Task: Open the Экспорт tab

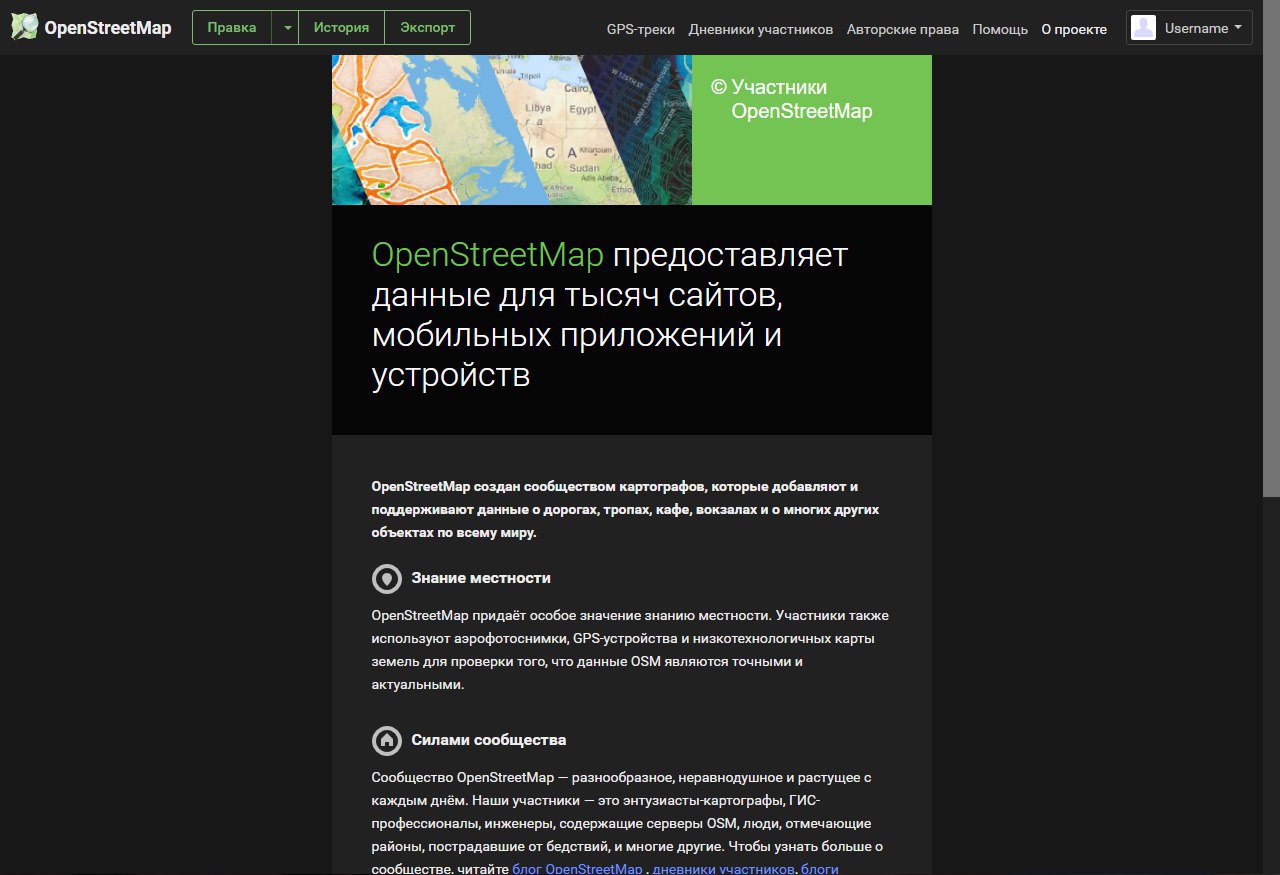Action: (x=427, y=28)
